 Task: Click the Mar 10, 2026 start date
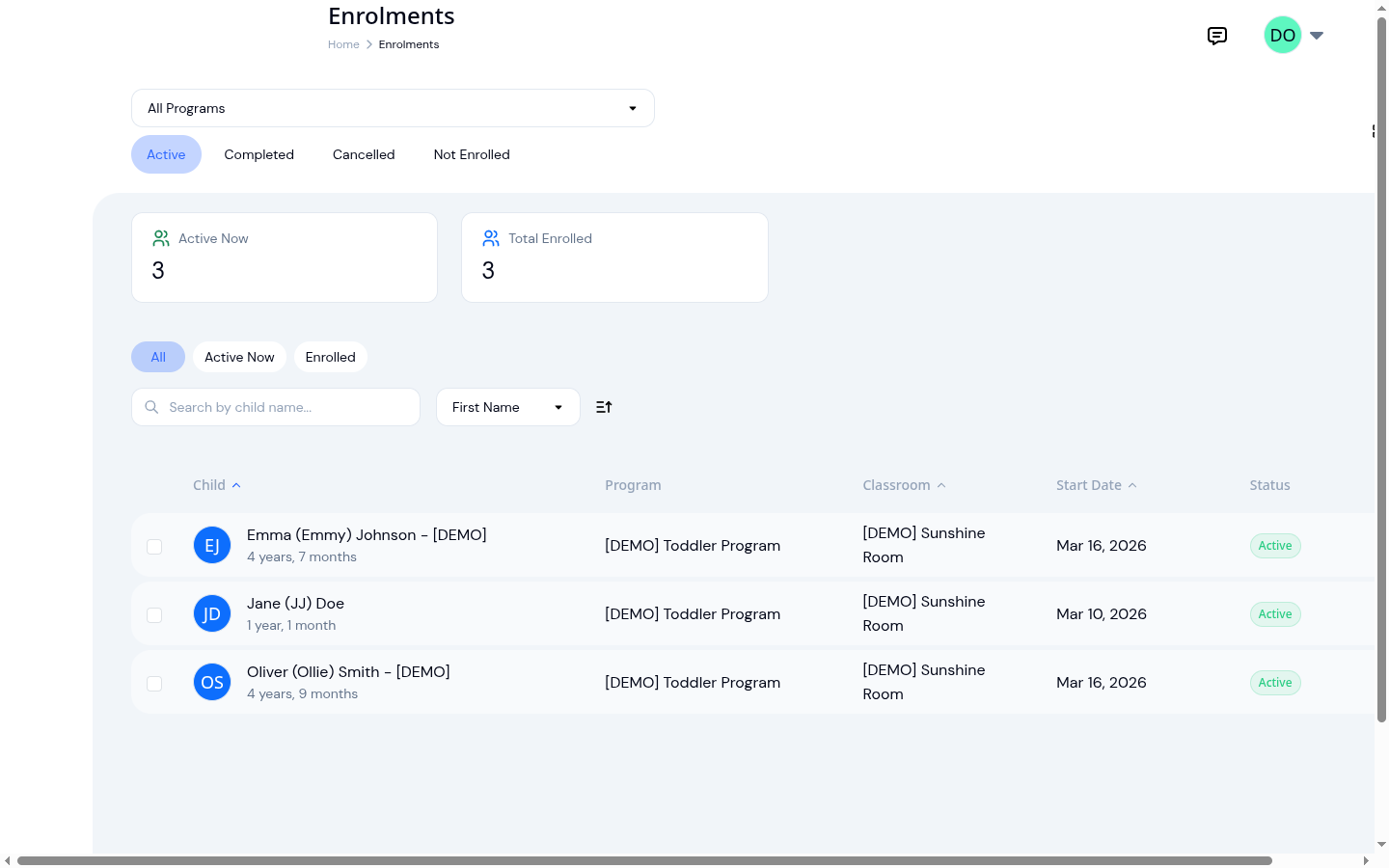(x=1102, y=613)
